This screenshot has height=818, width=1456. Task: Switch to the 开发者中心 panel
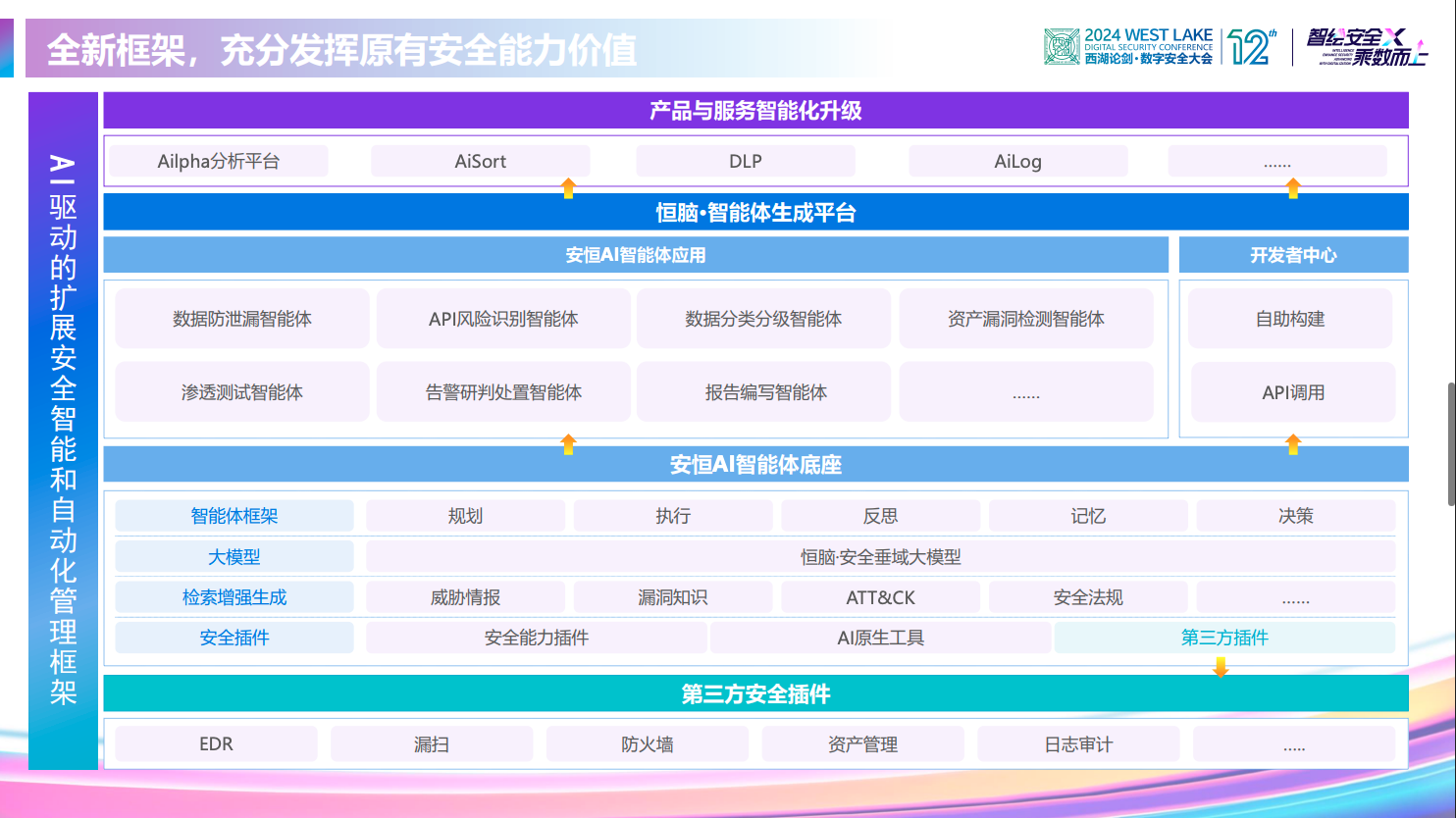point(1292,255)
